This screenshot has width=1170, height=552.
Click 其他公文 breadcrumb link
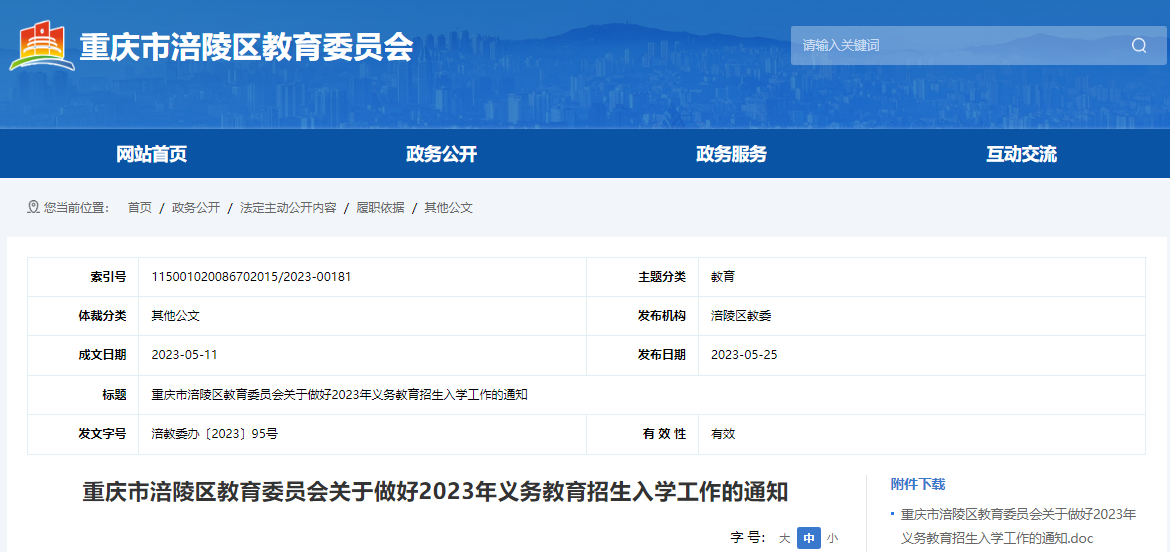[x=448, y=208]
